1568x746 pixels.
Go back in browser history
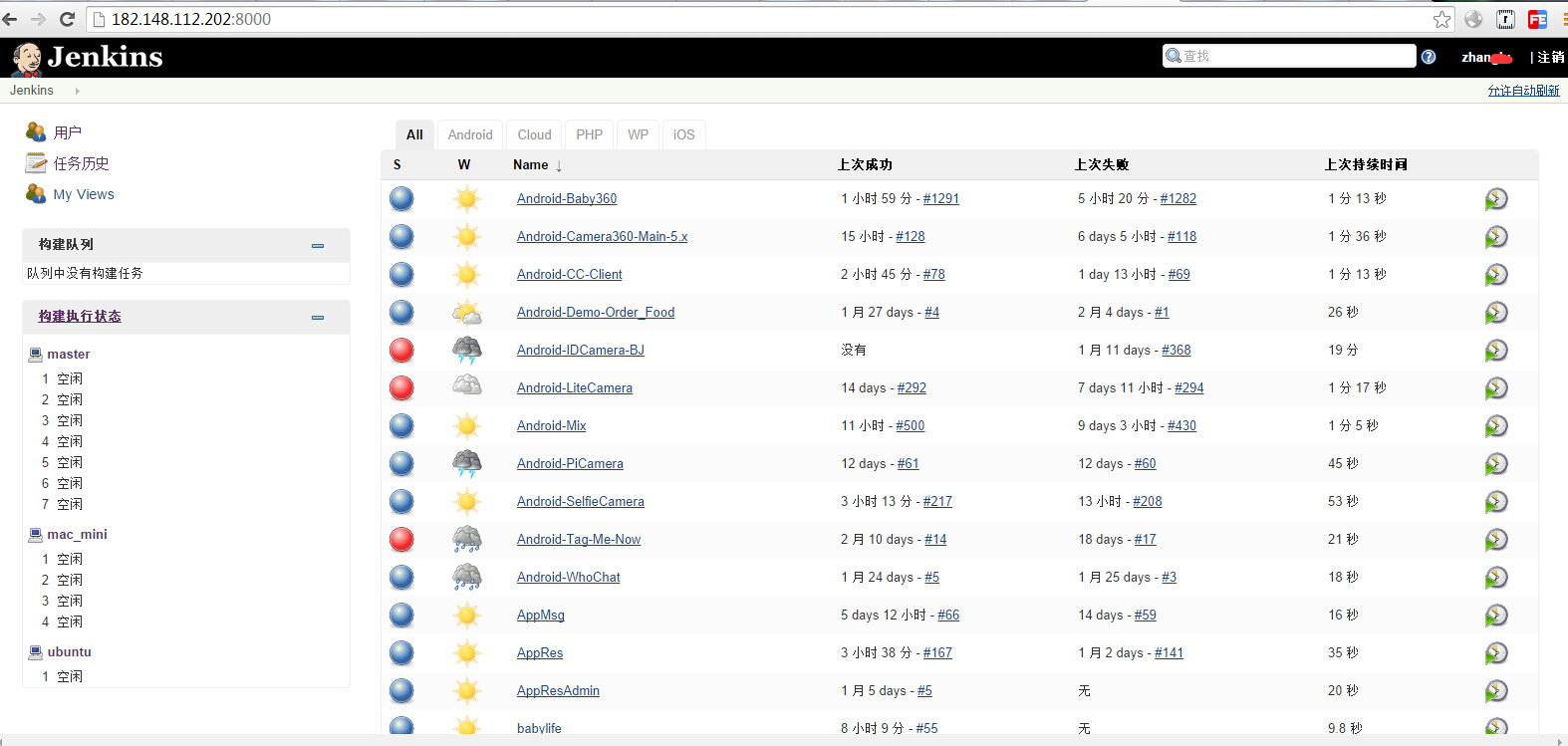10,19
